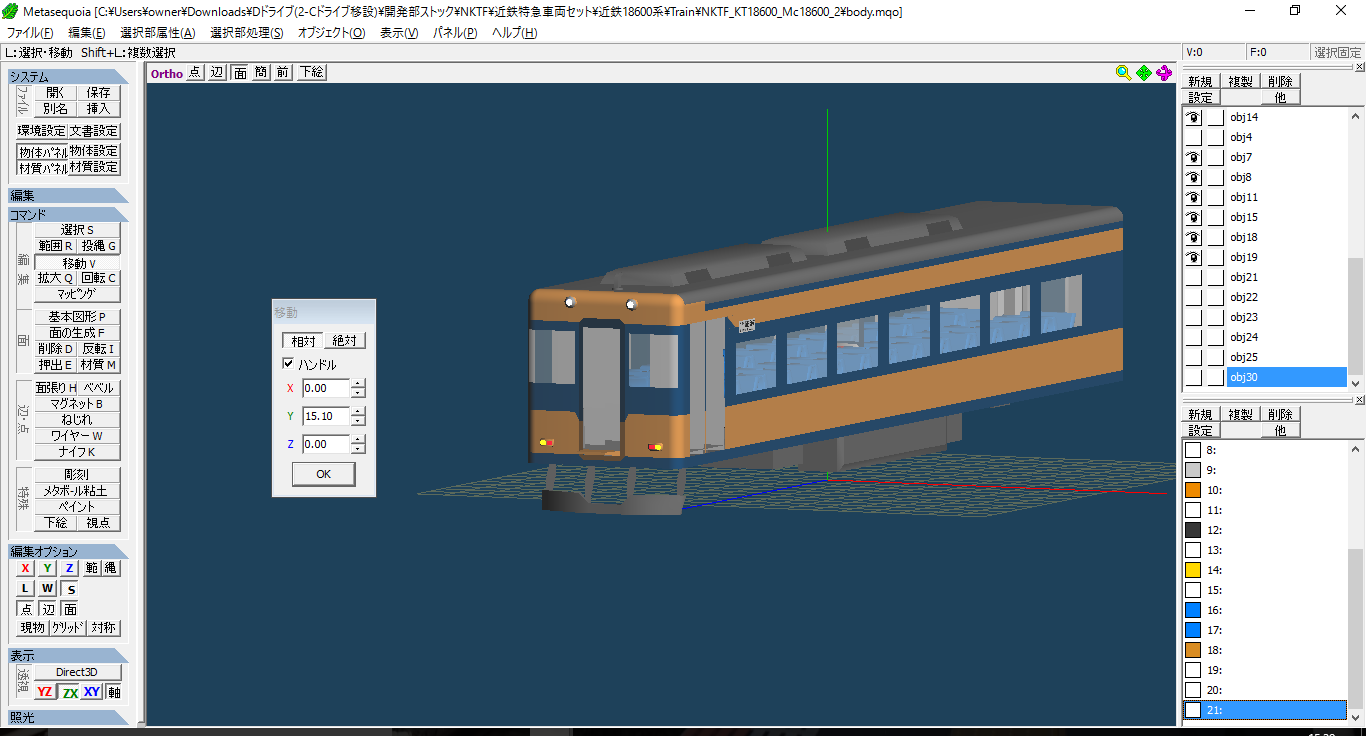Viewport: 1366px width, 736px height.
Task: Click the Direct3D display button
Action: pyautogui.click(x=78, y=672)
